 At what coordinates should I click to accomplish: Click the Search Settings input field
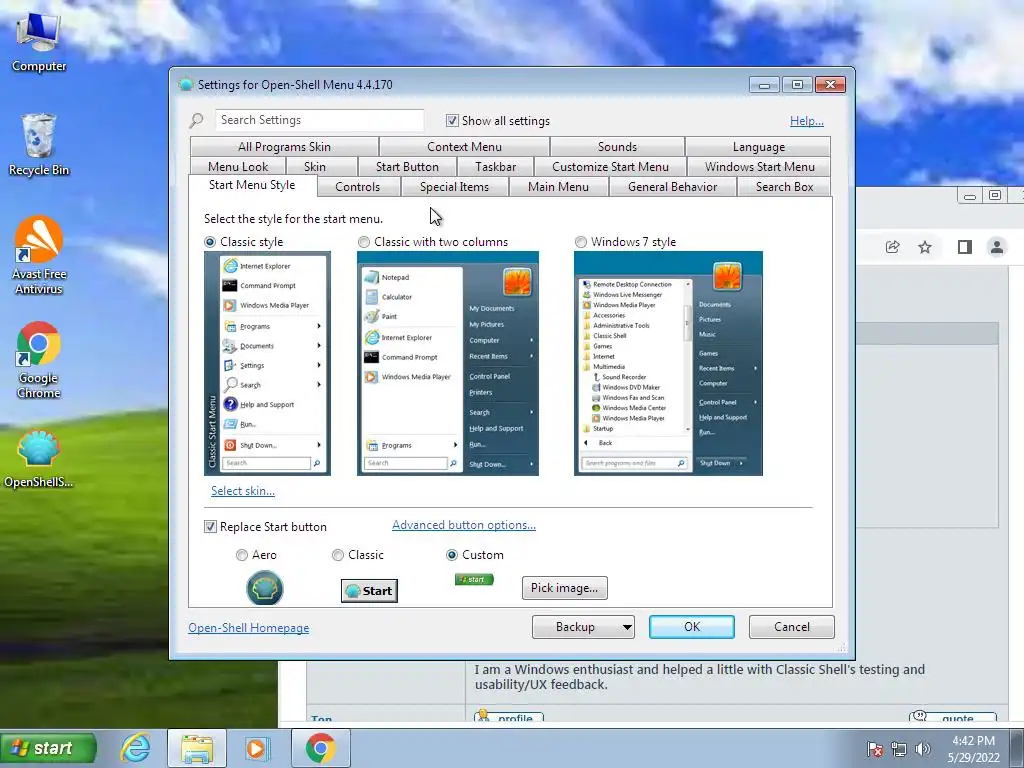click(319, 120)
